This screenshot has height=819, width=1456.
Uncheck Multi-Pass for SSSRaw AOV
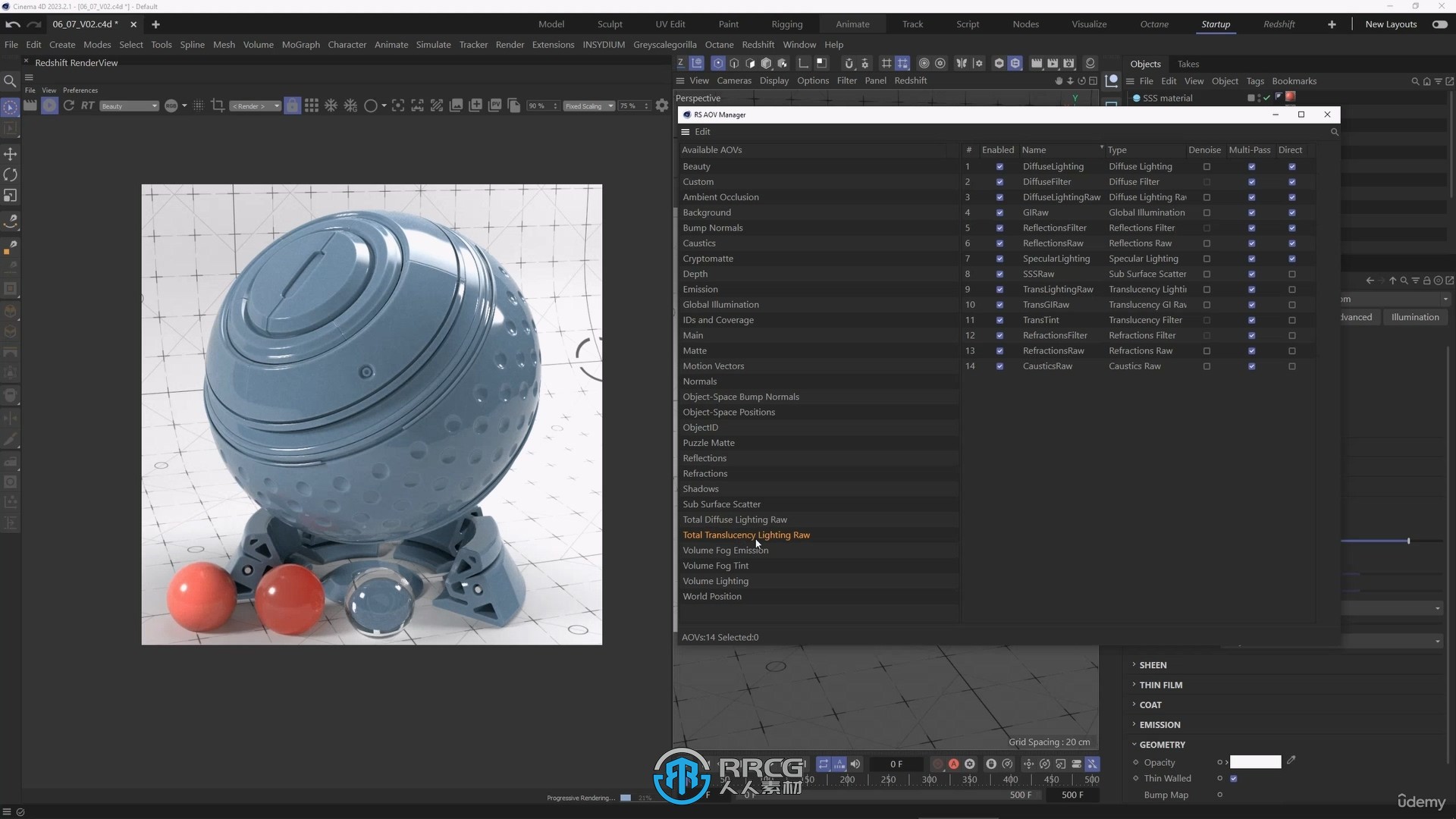1251,274
